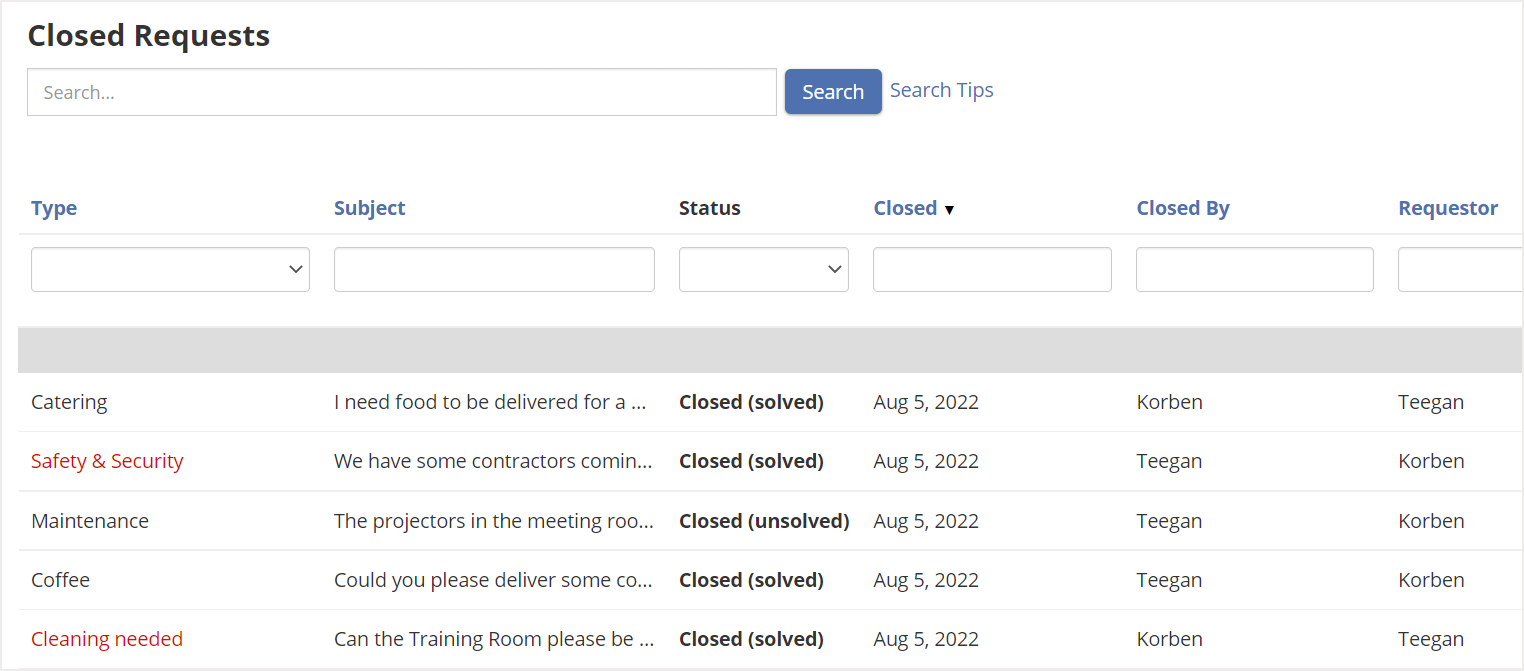Open the Status filter dropdown
The image size is (1524, 671).
(763, 269)
